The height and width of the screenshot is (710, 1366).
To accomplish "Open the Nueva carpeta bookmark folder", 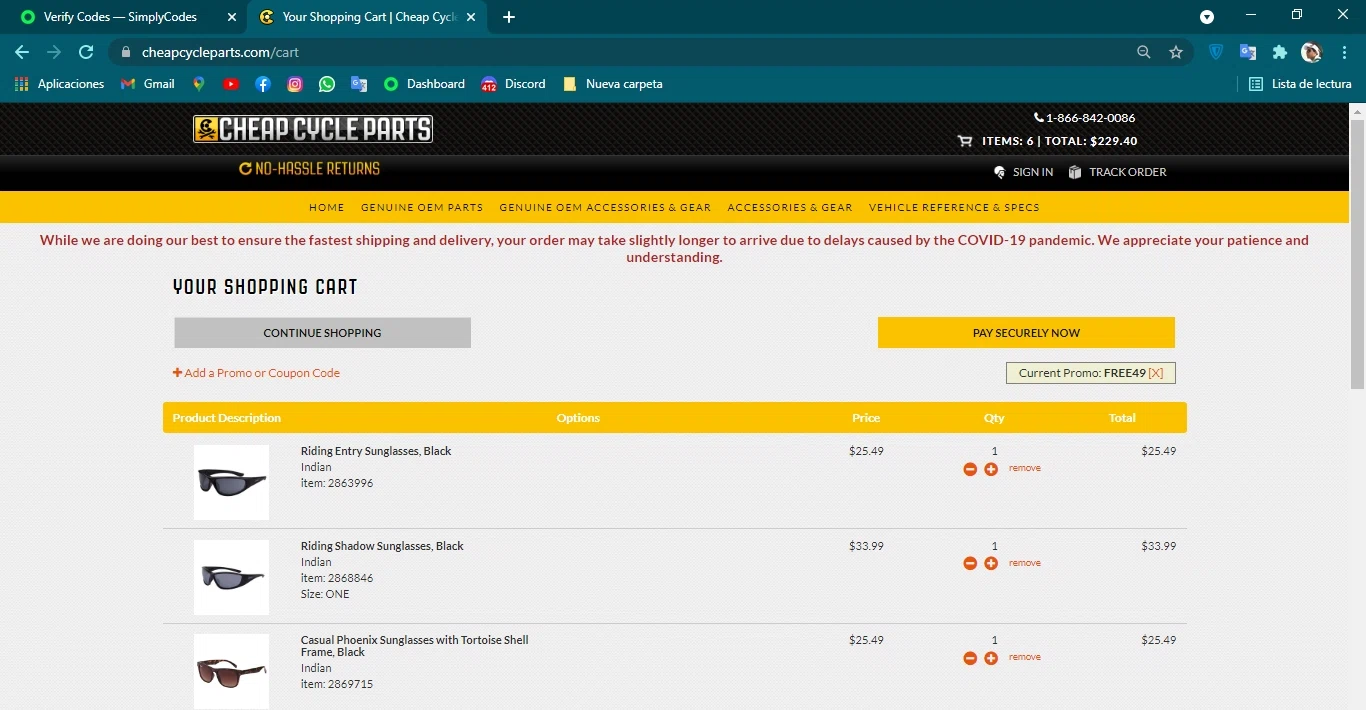I will 613,84.
